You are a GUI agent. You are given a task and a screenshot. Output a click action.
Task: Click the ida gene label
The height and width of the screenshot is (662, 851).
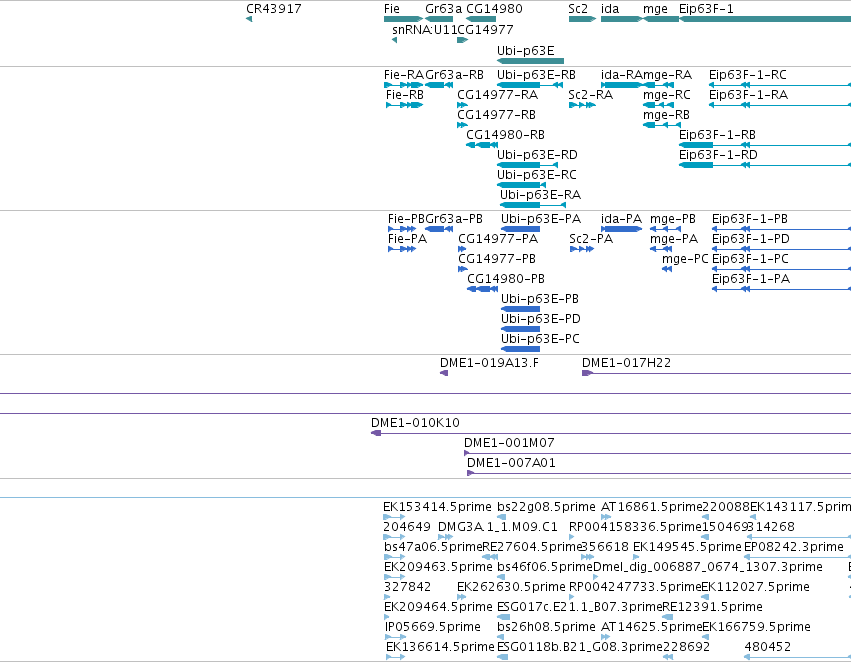click(x=610, y=9)
